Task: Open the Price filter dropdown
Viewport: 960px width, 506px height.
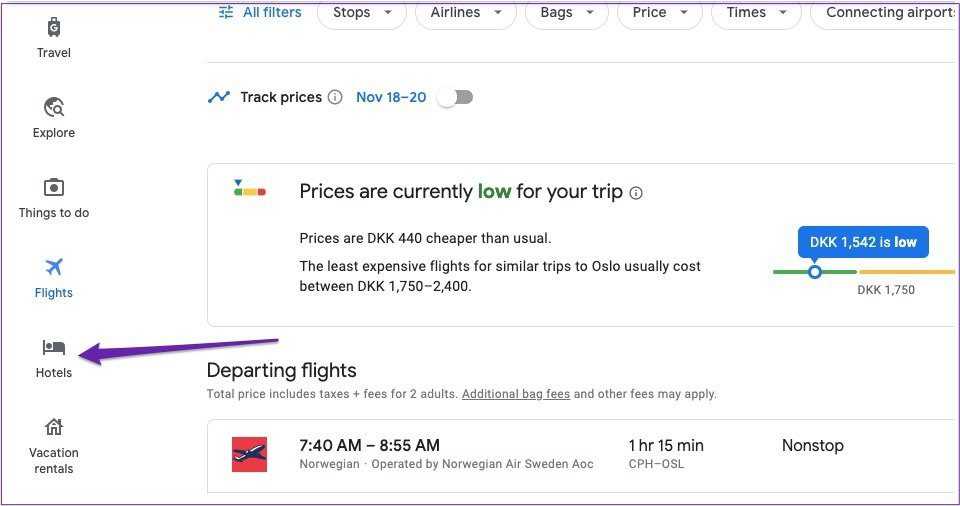Action: (x=660, y=13)
